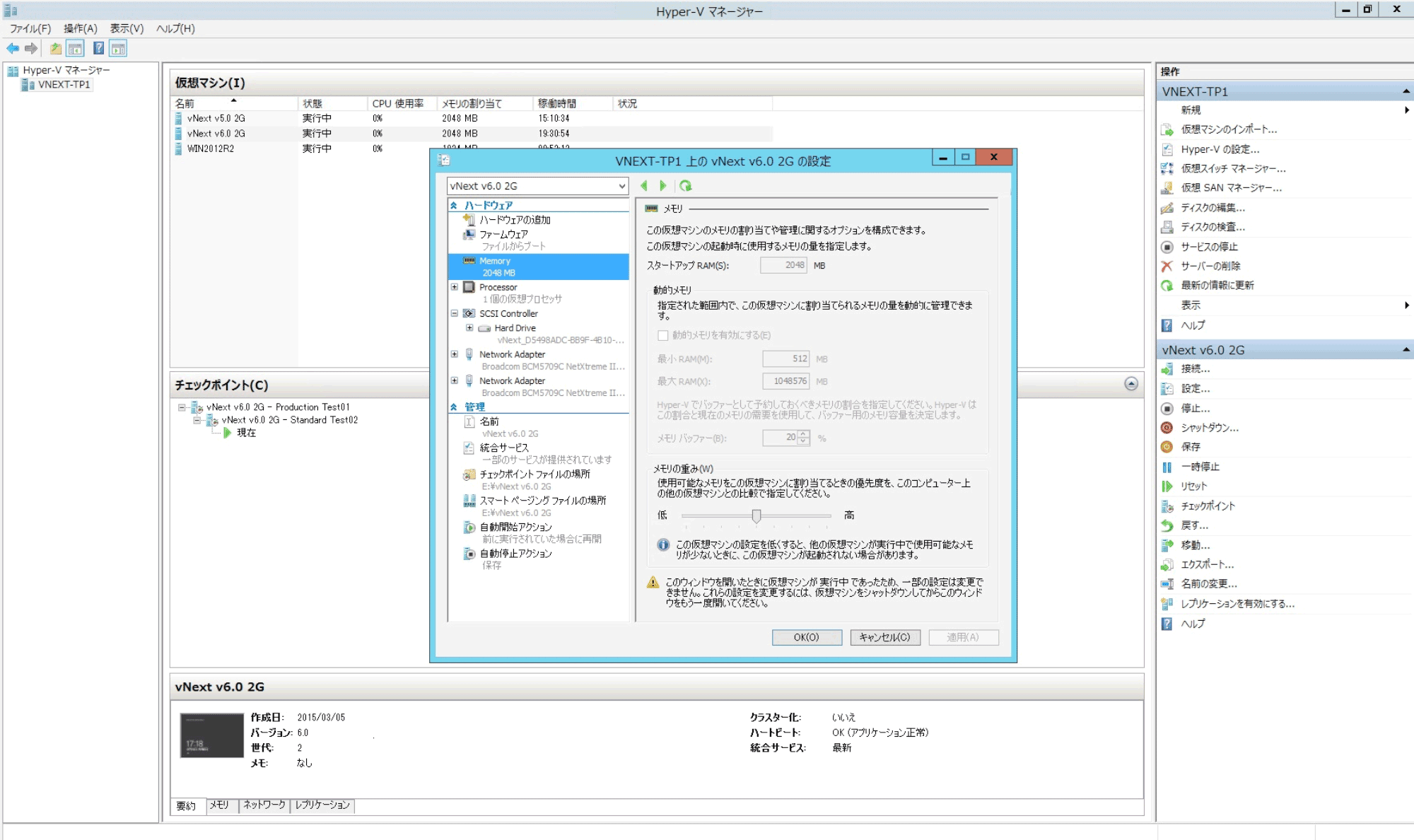Click 接続 action for vNext v6.0 2G

pyautogui.click(x=1195, y=369)
